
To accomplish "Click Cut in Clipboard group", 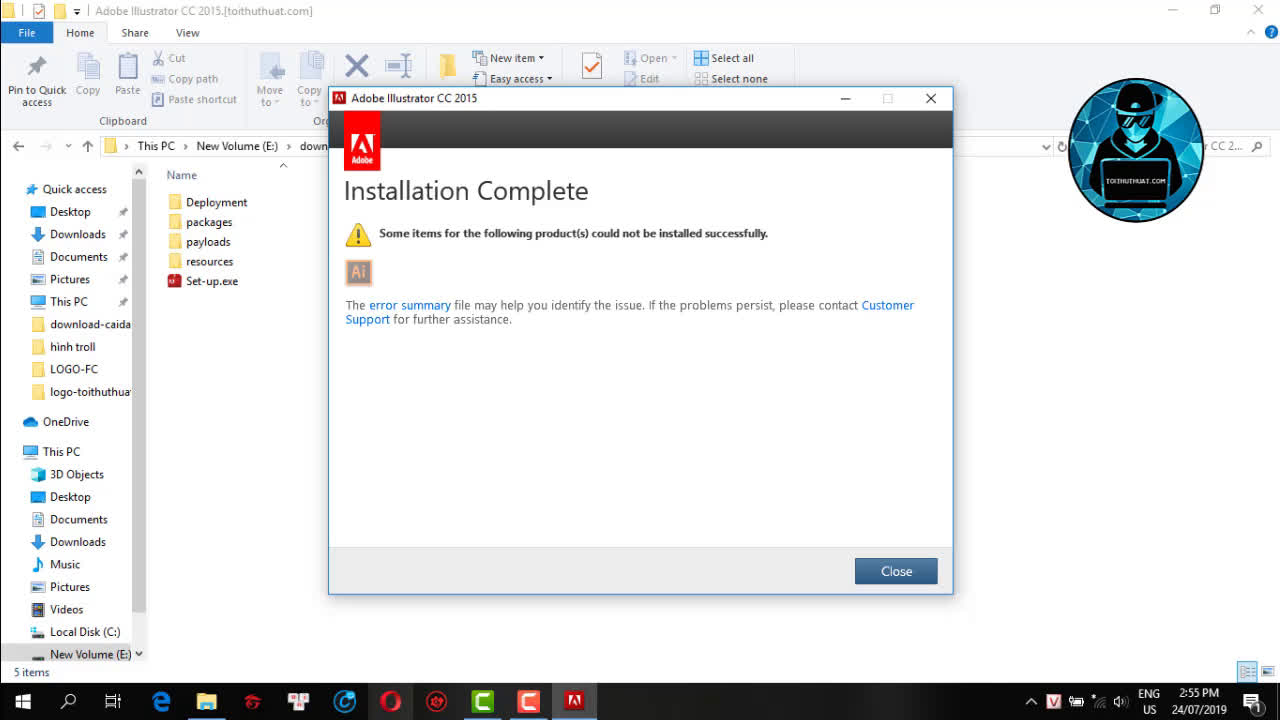I will tap(169, 58).
